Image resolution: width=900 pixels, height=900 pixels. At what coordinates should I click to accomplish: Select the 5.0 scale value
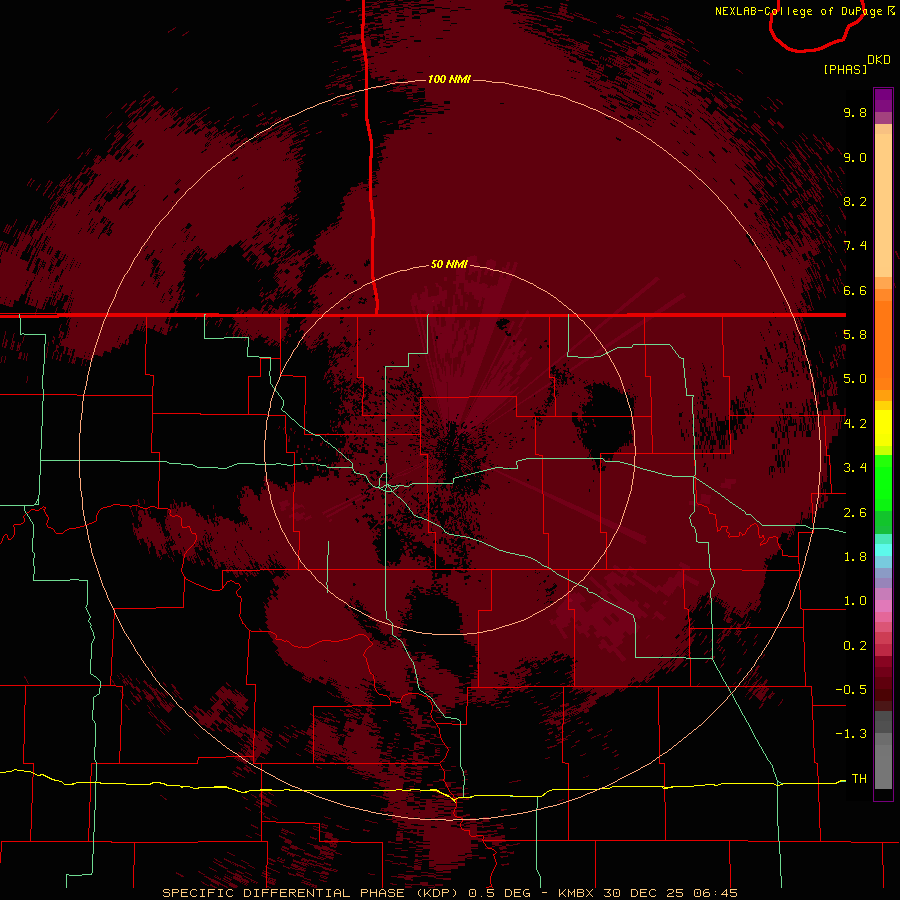pos(855,379)
